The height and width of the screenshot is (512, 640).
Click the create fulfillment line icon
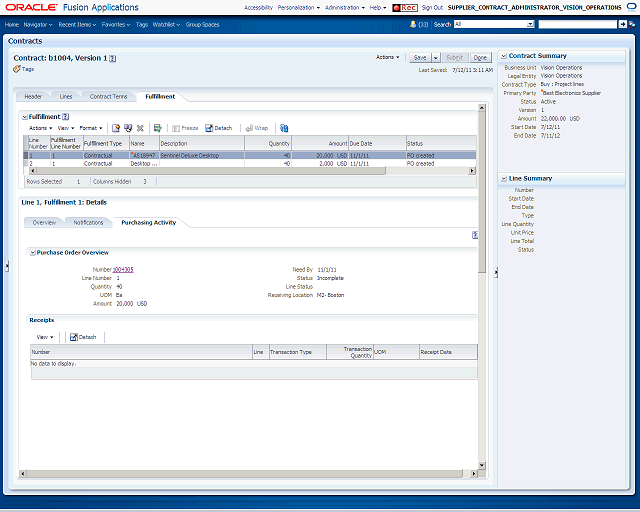tap(116, 128)
